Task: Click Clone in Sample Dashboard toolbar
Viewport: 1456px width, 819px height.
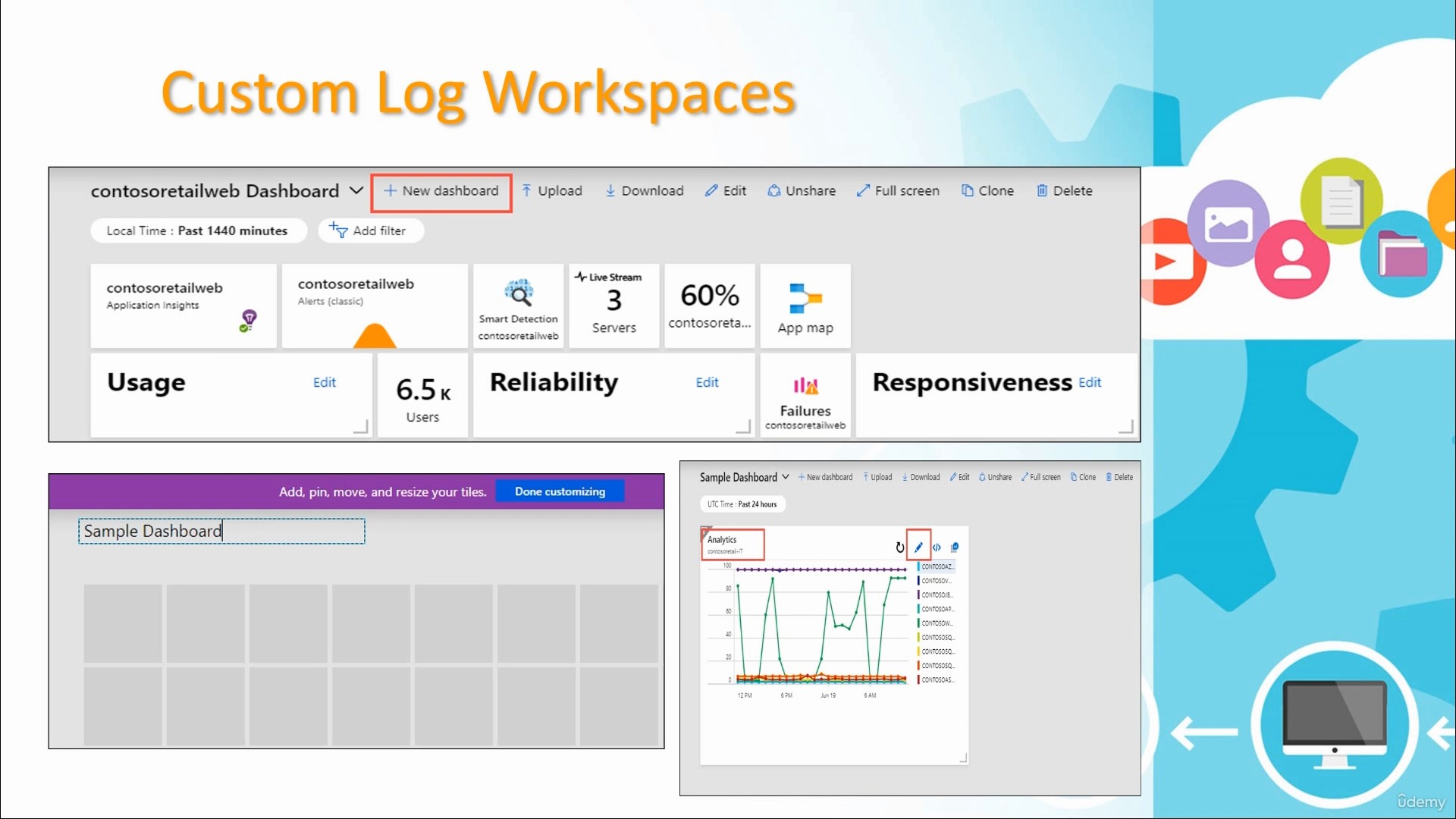Action: (x=1083, y=478)
